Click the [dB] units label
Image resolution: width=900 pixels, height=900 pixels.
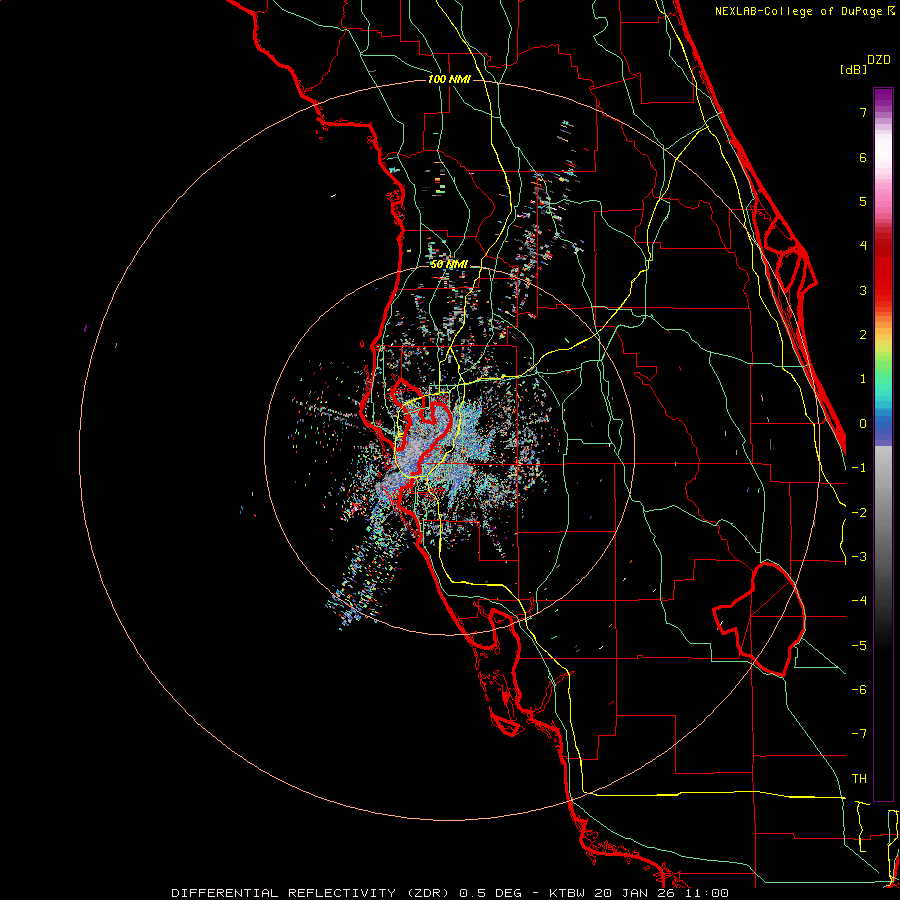point(853,69)
